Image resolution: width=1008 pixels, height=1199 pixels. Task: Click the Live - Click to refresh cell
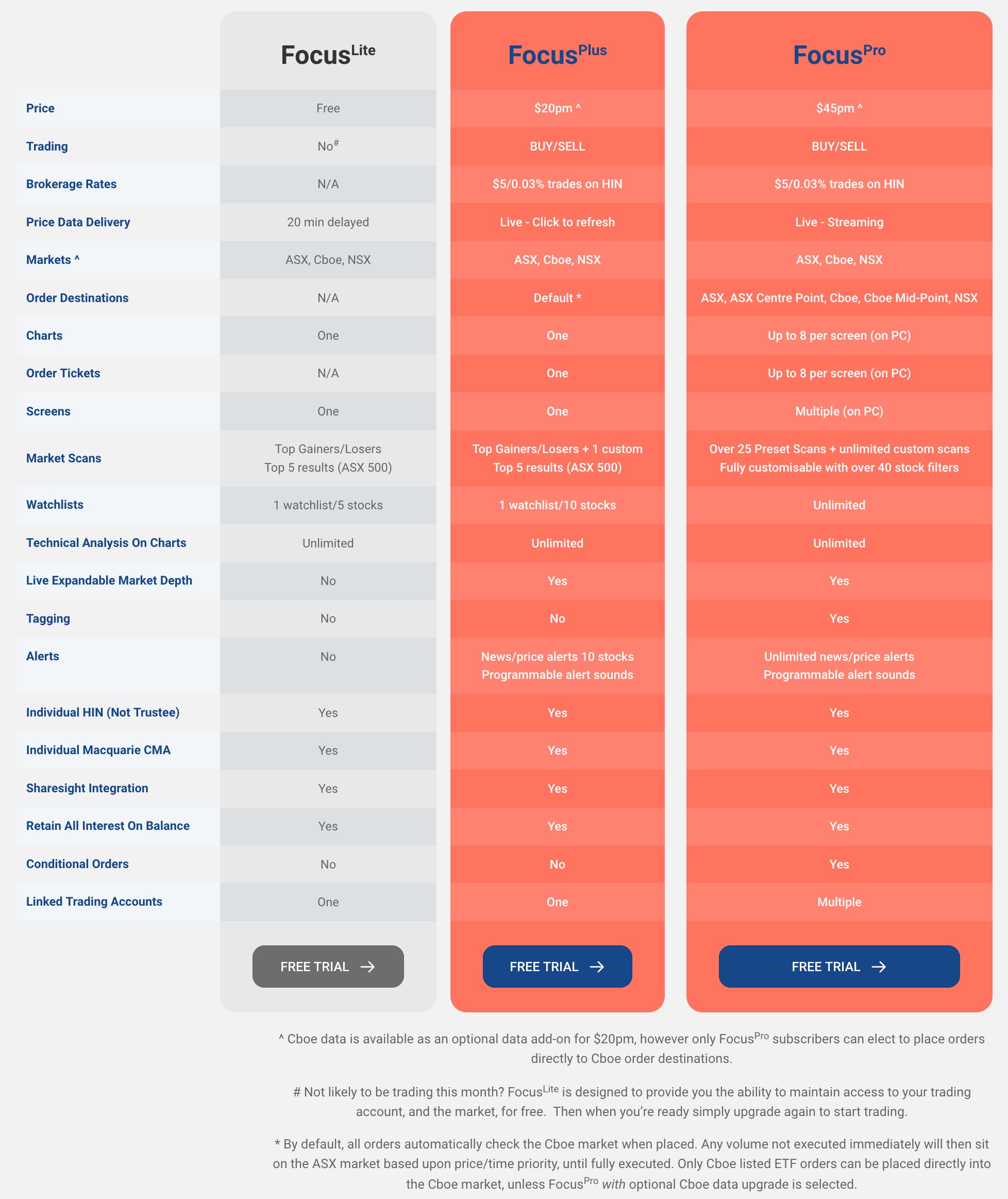click(x=557, y=222)
